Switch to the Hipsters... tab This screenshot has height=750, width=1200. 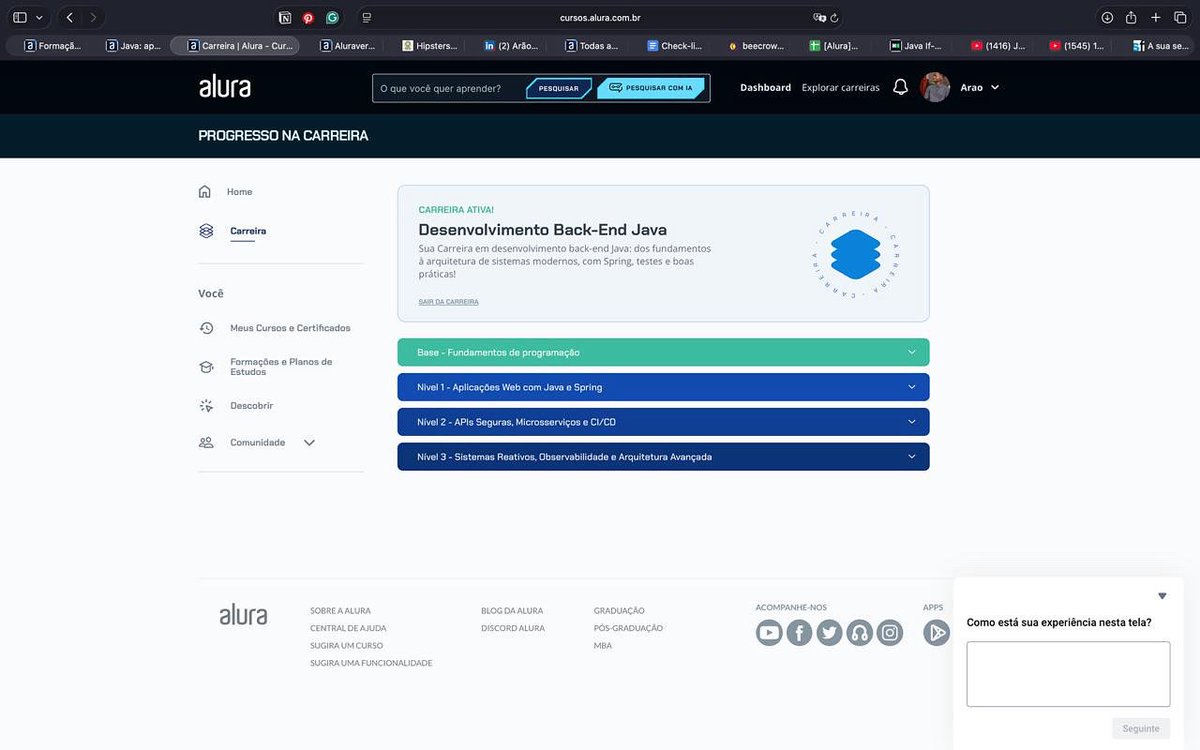(x=429, y=45)
